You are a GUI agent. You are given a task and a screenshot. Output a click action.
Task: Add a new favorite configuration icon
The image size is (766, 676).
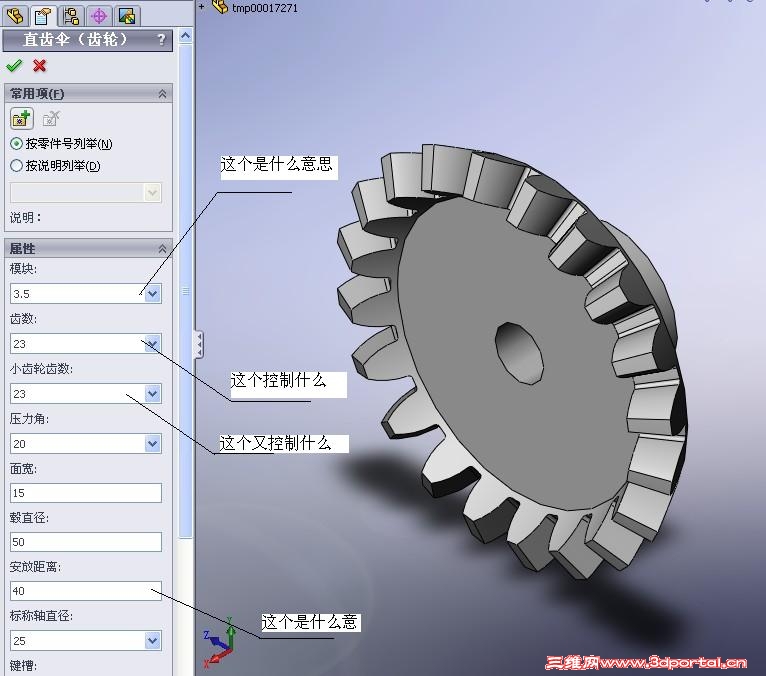pos(21,118)
